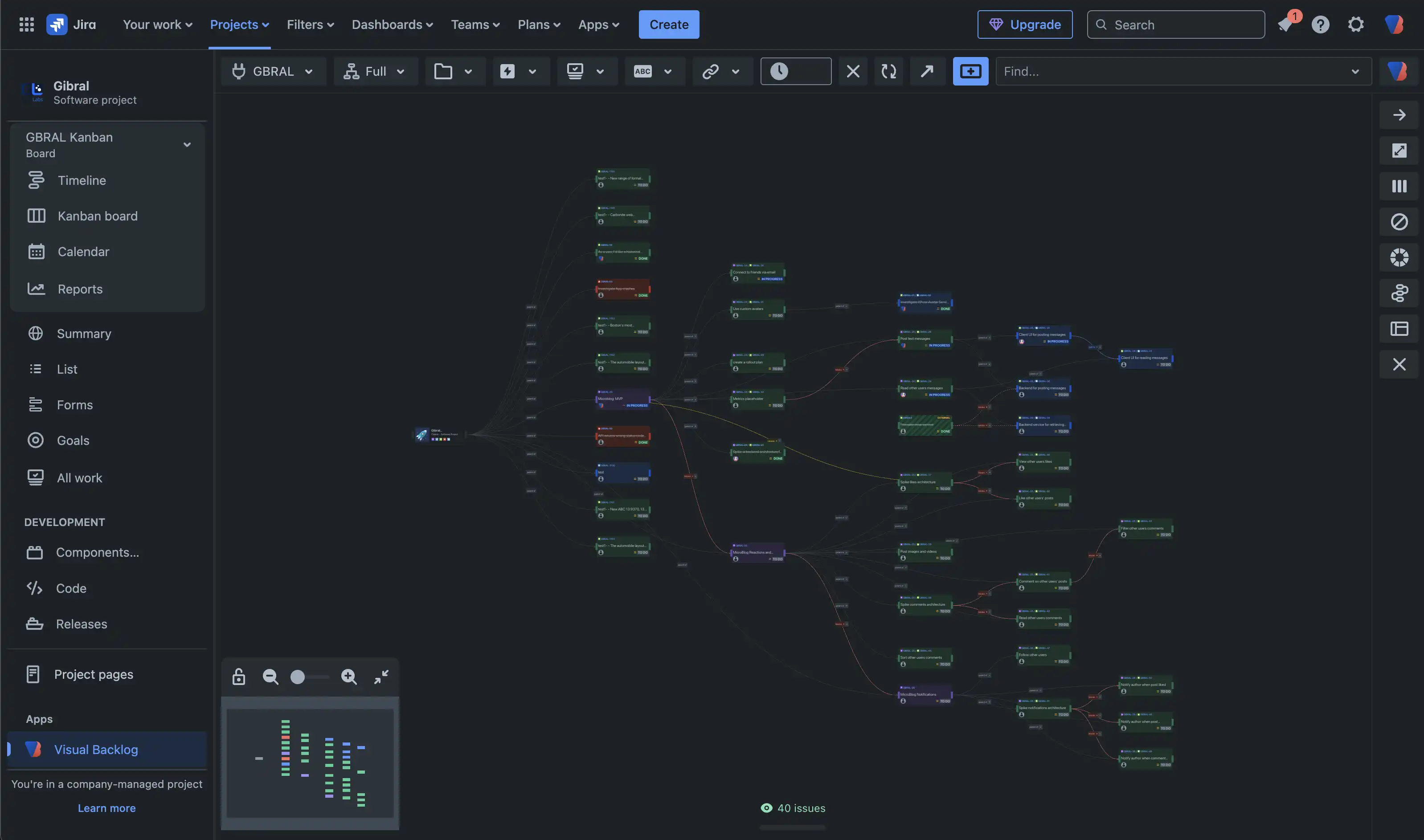This screenshot has height=840, width=1424.
Task: Click the refresh sync arrows icon
Action: click(889, 71)
